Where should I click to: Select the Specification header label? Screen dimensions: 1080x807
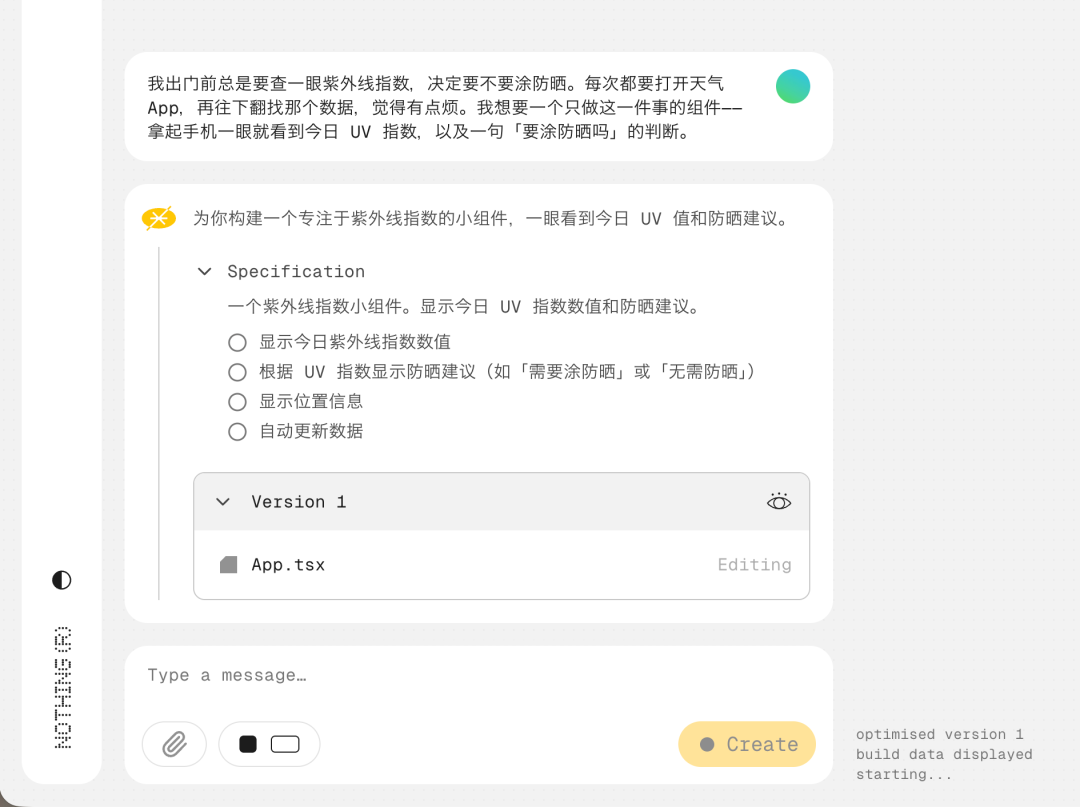click(x=296, y=271)
